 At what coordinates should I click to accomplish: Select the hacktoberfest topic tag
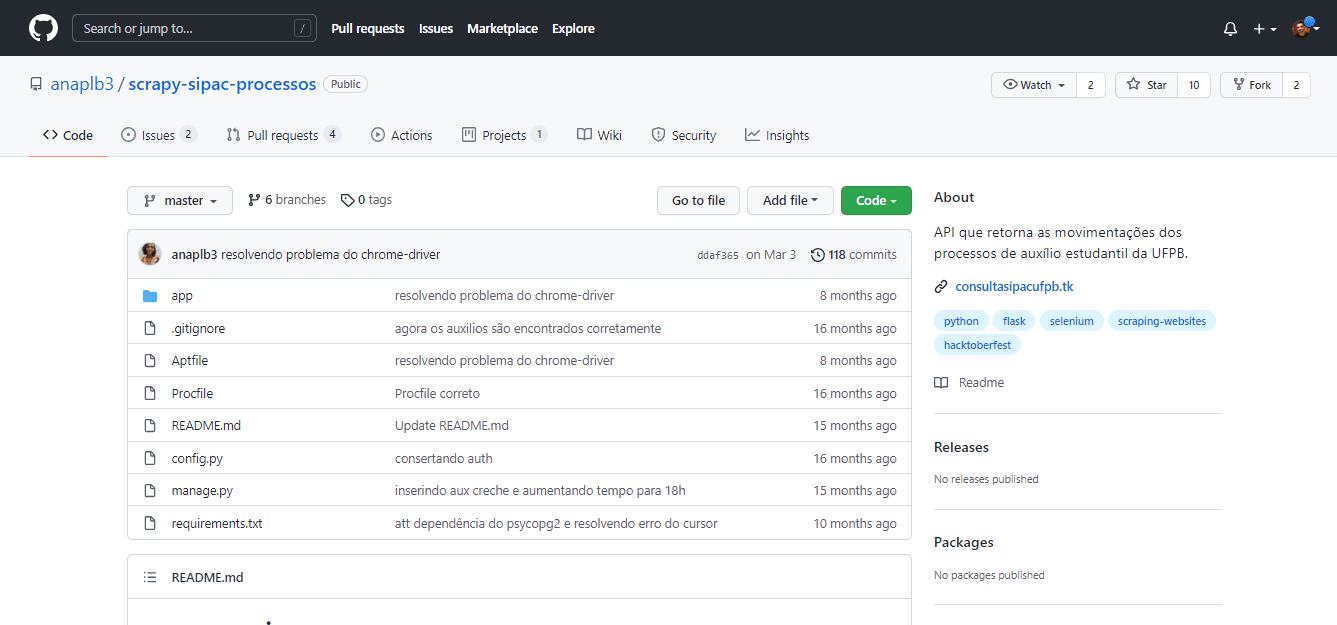(977, 345)
